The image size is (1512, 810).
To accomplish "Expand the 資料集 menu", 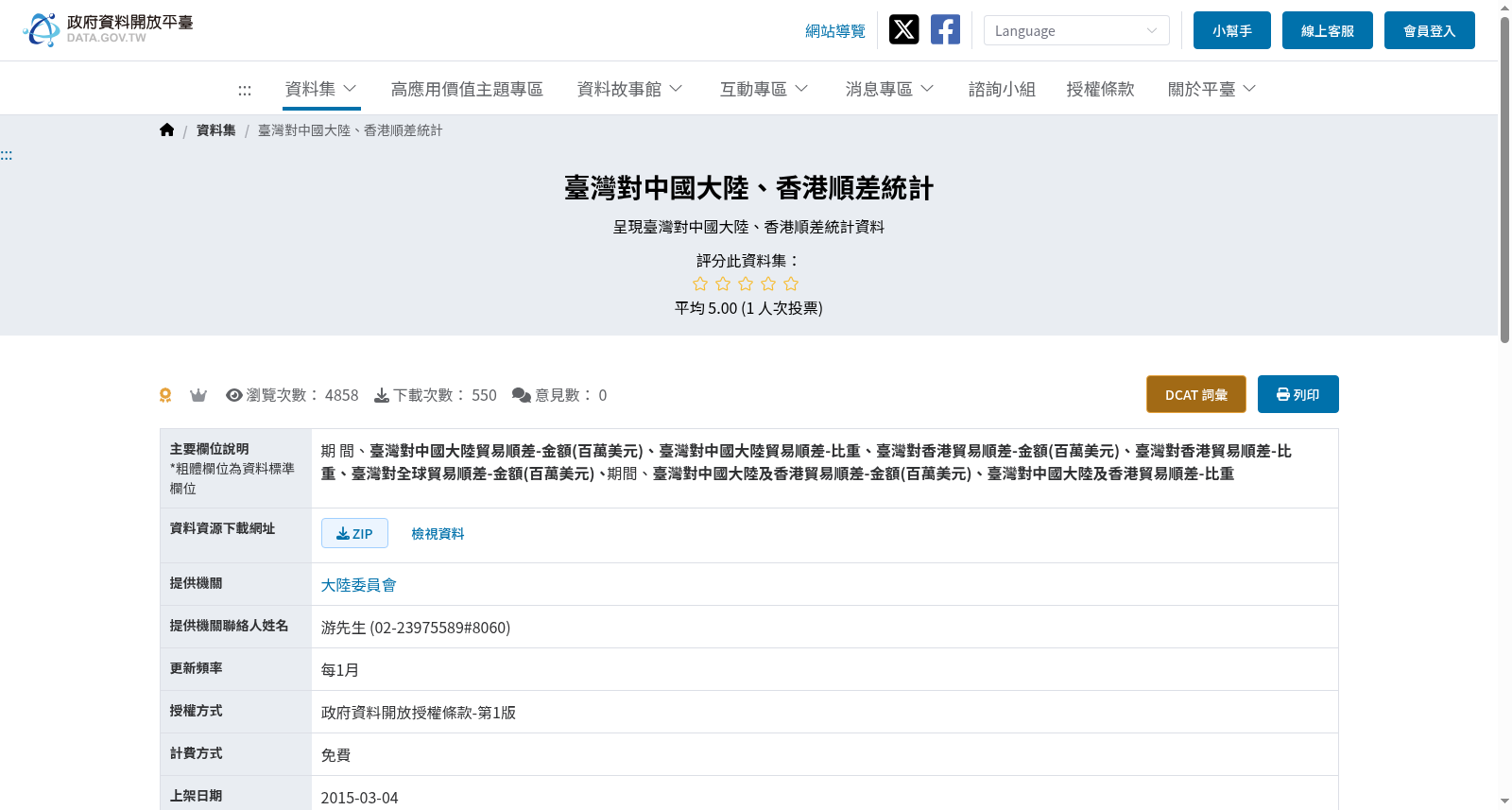I will pyautogui.click(x=320, y=89).
